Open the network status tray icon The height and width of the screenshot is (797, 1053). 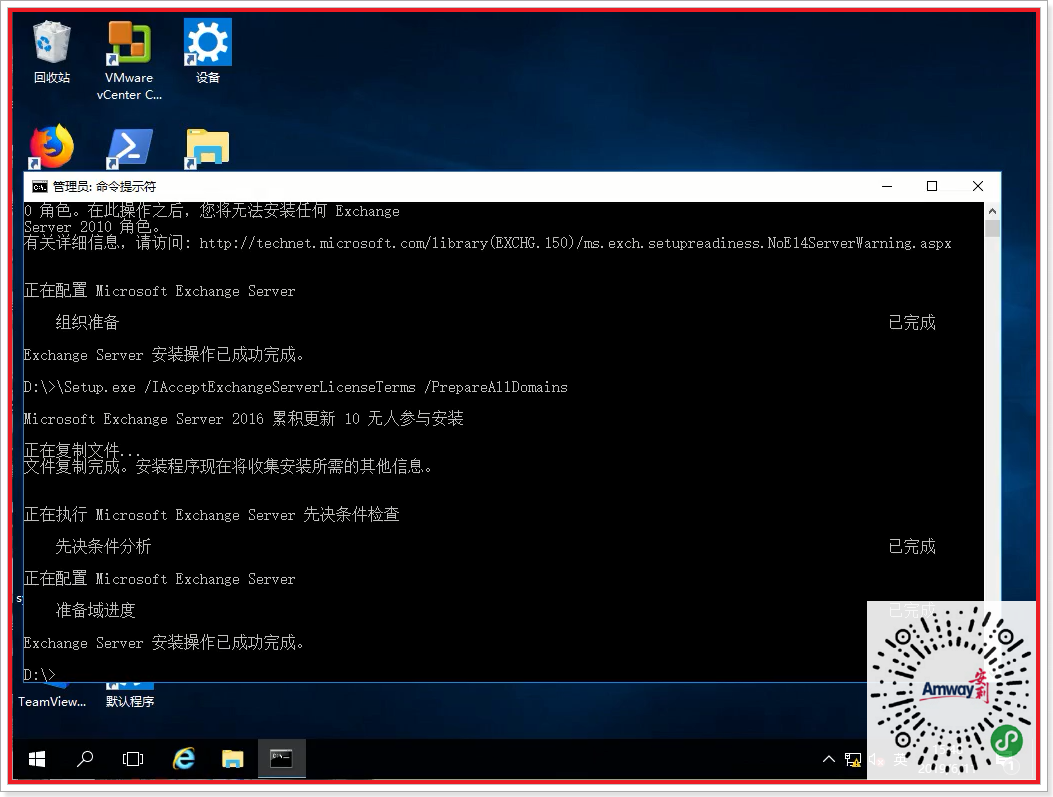pyautogui.click(x=853, y=759)
